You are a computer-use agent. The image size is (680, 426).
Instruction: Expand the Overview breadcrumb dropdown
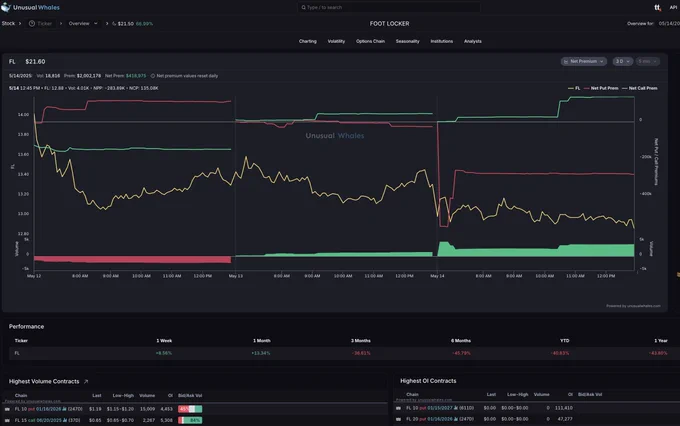[x=83, y=23]
